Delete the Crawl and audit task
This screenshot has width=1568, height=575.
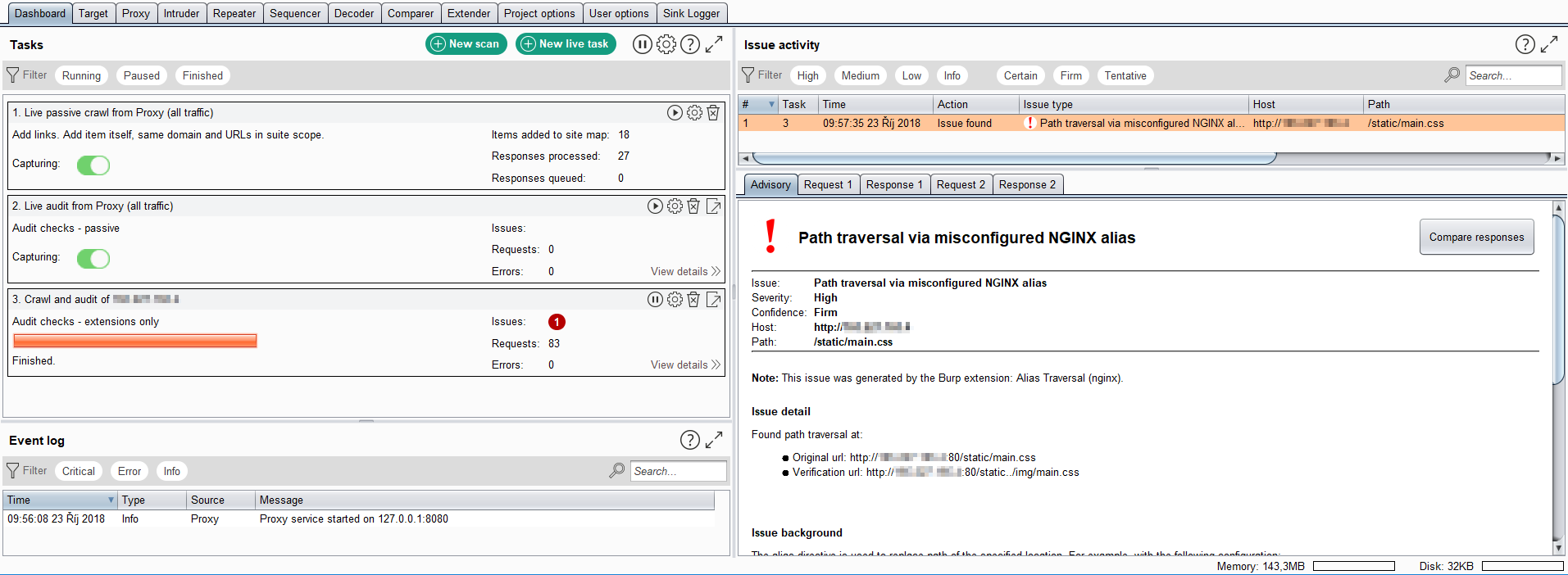coord(693,300)
